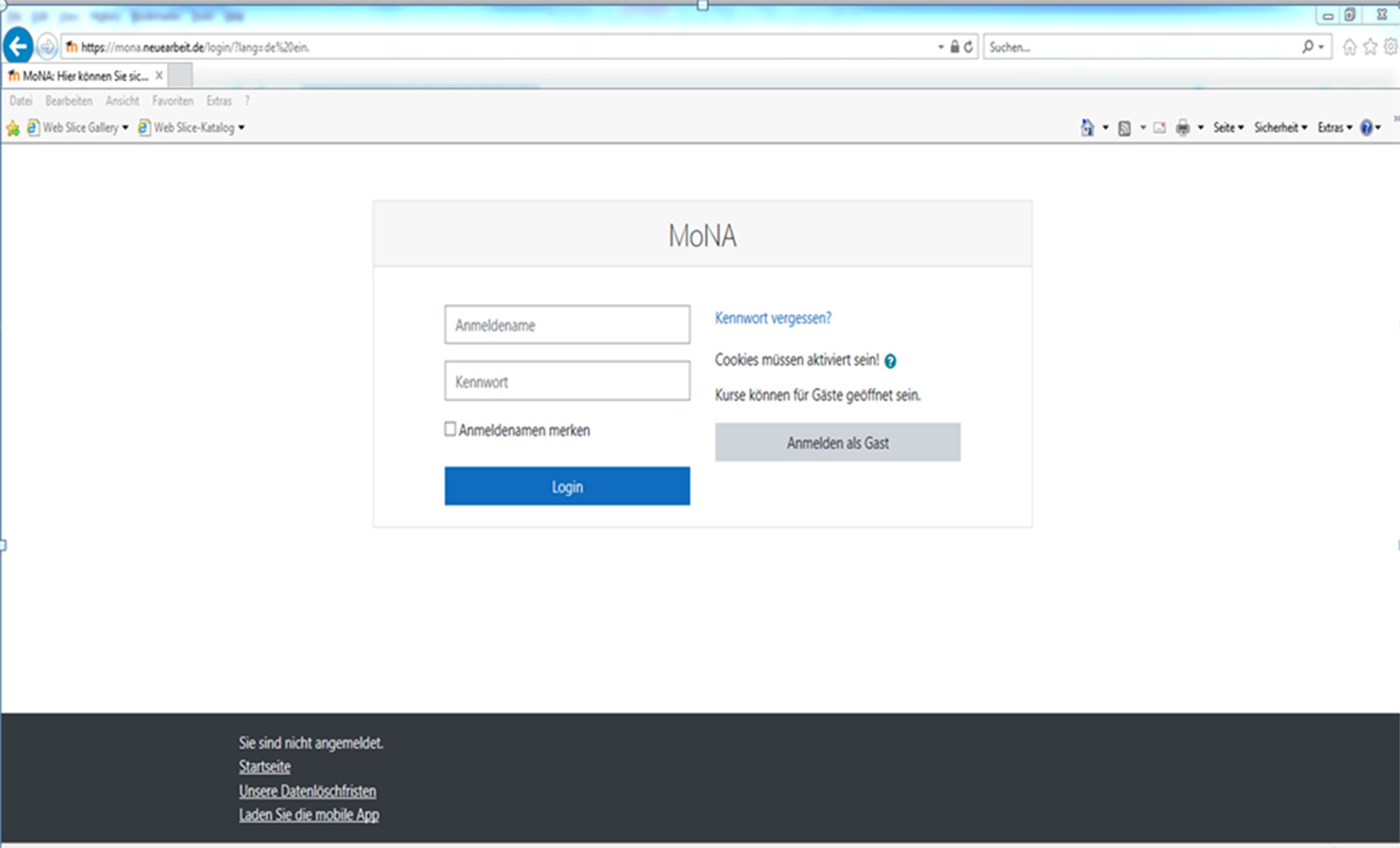Expand feeds button dropdown arrow
Viewport: 1400px width, 848px height.
pyautogui.click(x=1142, y=128)
